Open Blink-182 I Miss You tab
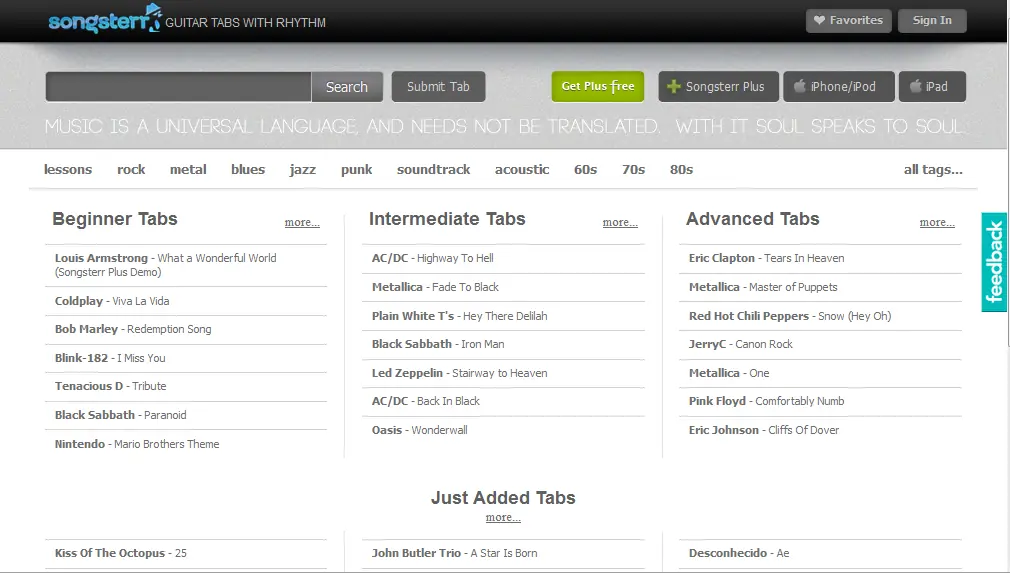This screenshot has height=573, width=1010. click(x=110, y=358)
